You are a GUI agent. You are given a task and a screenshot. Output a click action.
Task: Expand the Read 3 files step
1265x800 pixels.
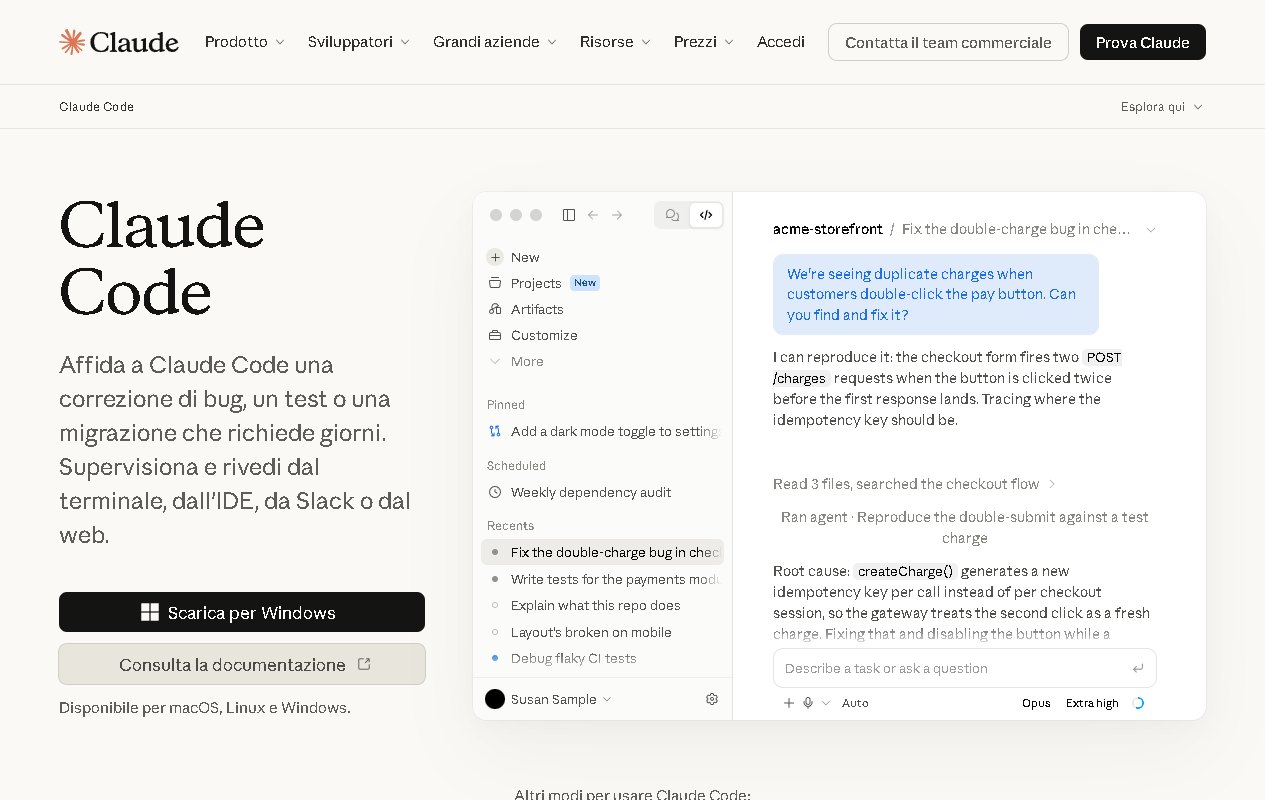[915, 484]
